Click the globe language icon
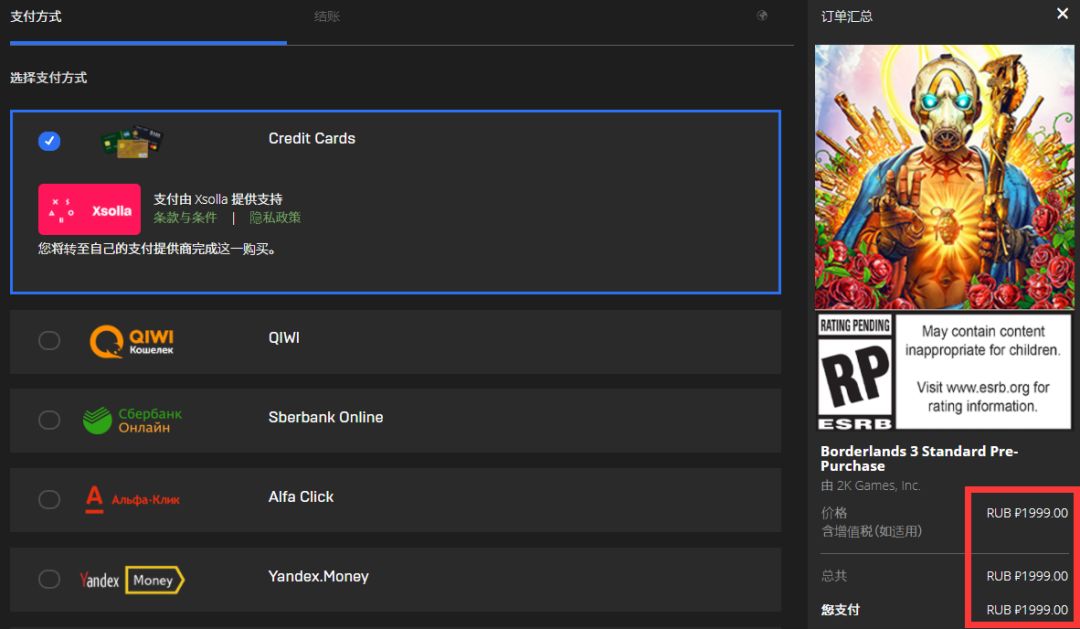 click(x=763, y=16)
